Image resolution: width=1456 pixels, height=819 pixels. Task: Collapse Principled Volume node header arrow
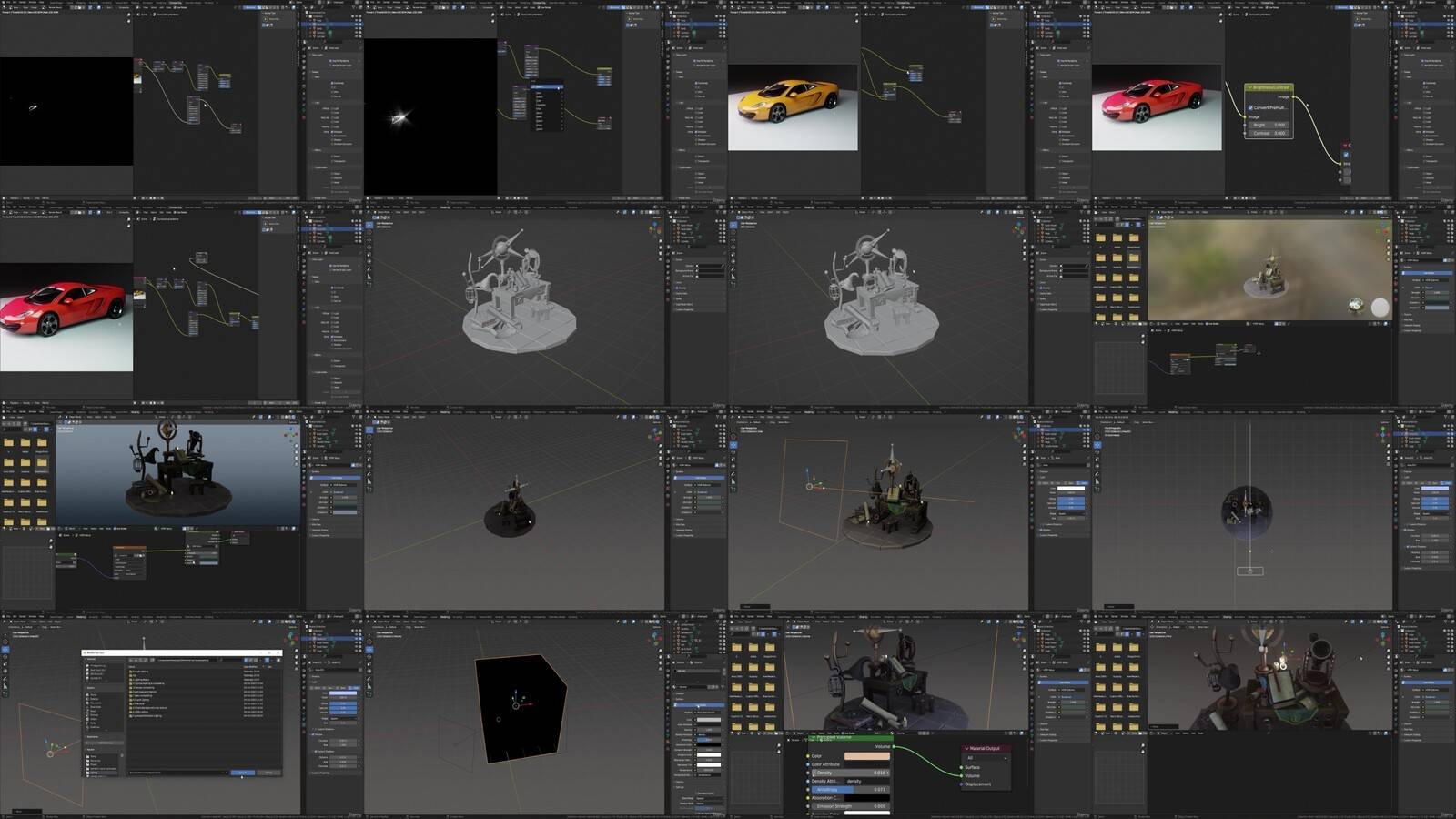(x=814, y=737)
